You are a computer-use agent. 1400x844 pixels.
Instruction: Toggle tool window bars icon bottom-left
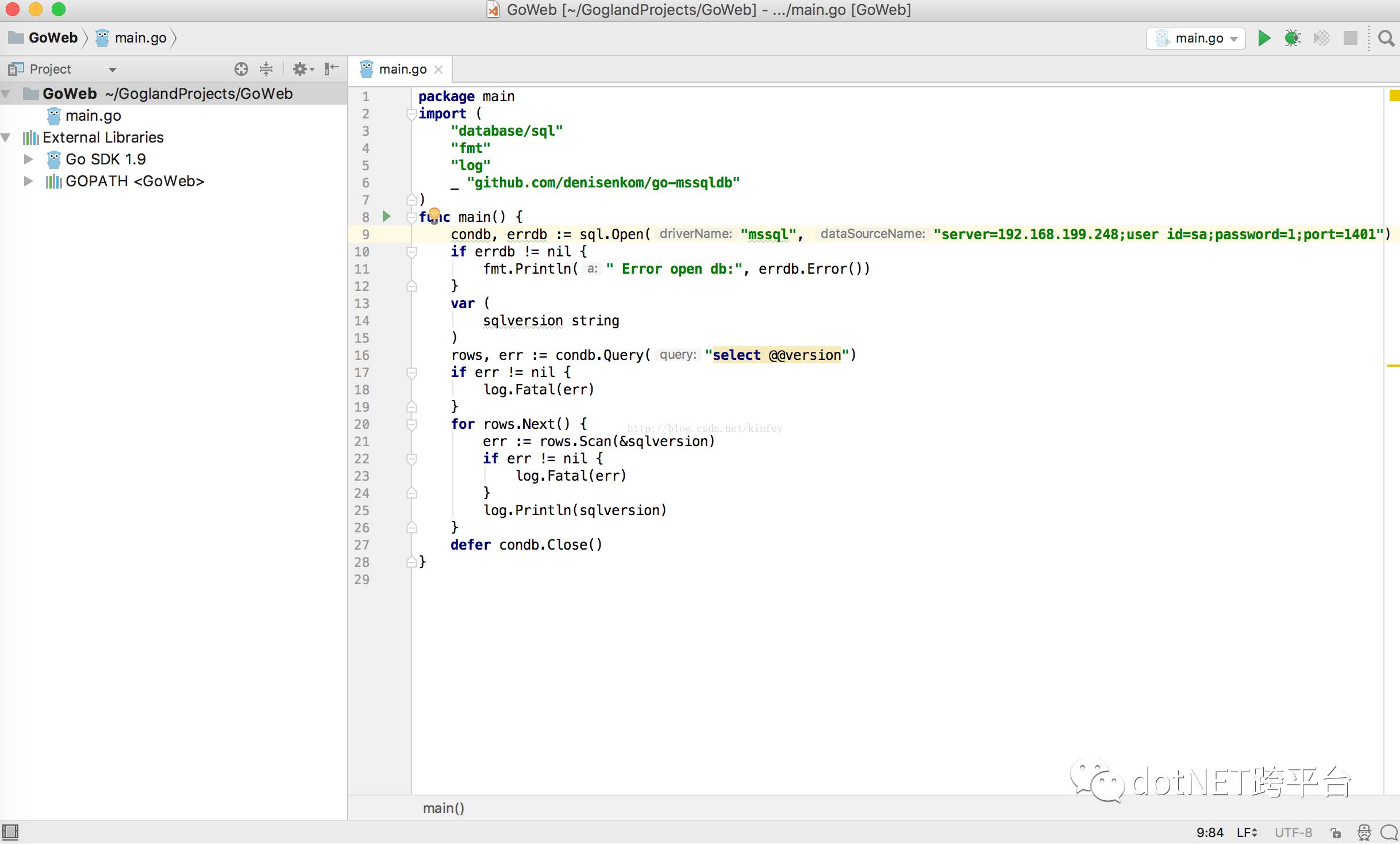(10, 831)
